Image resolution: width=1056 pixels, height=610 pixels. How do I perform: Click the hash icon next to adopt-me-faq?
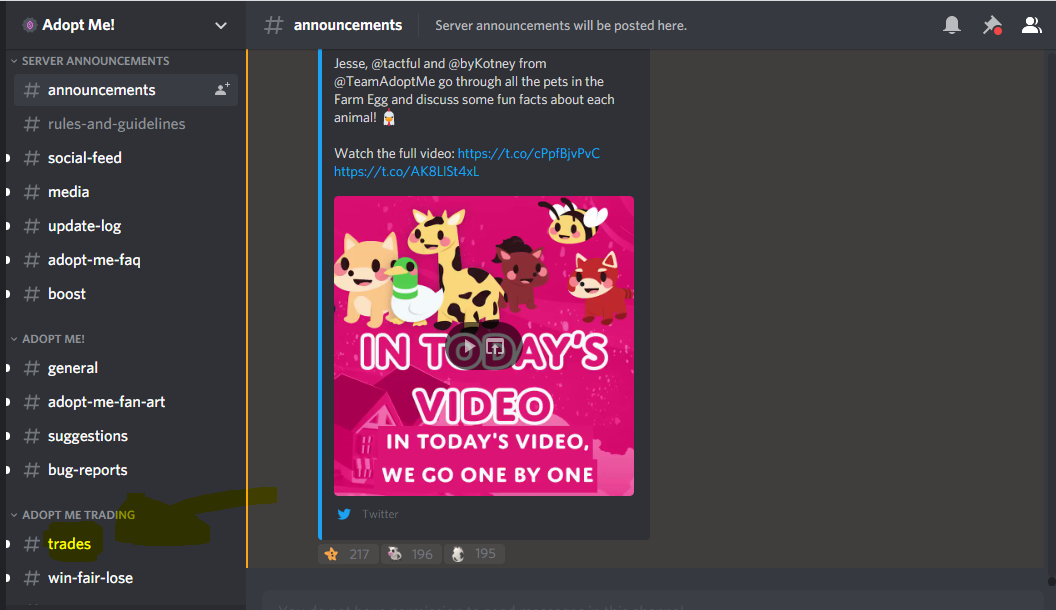[32, 260]
